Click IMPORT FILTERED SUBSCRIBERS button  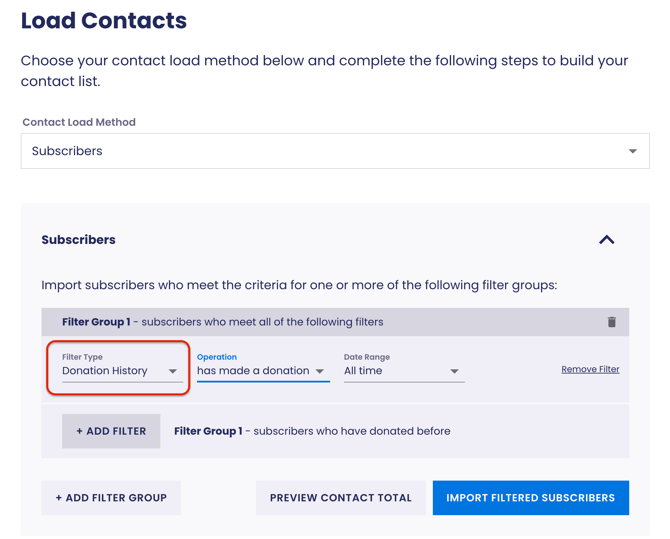pos(530,498)
